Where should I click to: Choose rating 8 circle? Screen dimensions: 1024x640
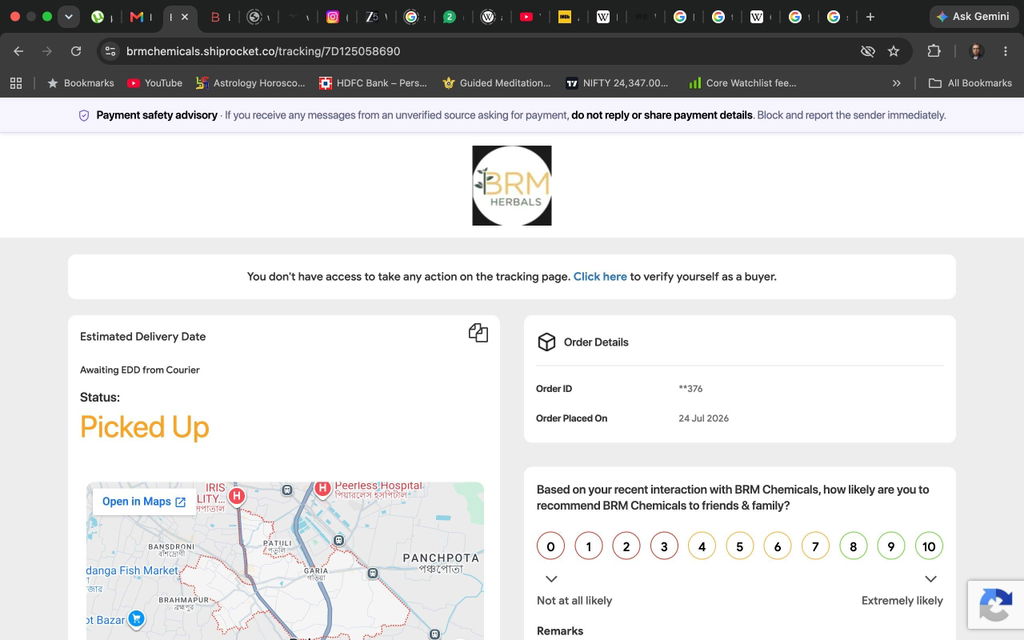tap(853, 547)
